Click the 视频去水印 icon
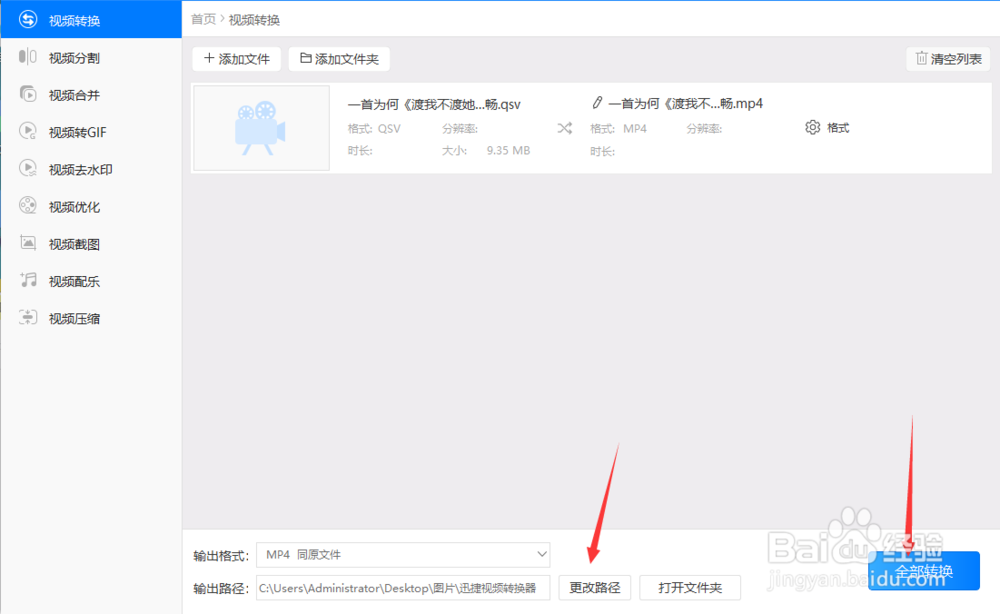Screen dimensions: 1000x614 (28, 168)
